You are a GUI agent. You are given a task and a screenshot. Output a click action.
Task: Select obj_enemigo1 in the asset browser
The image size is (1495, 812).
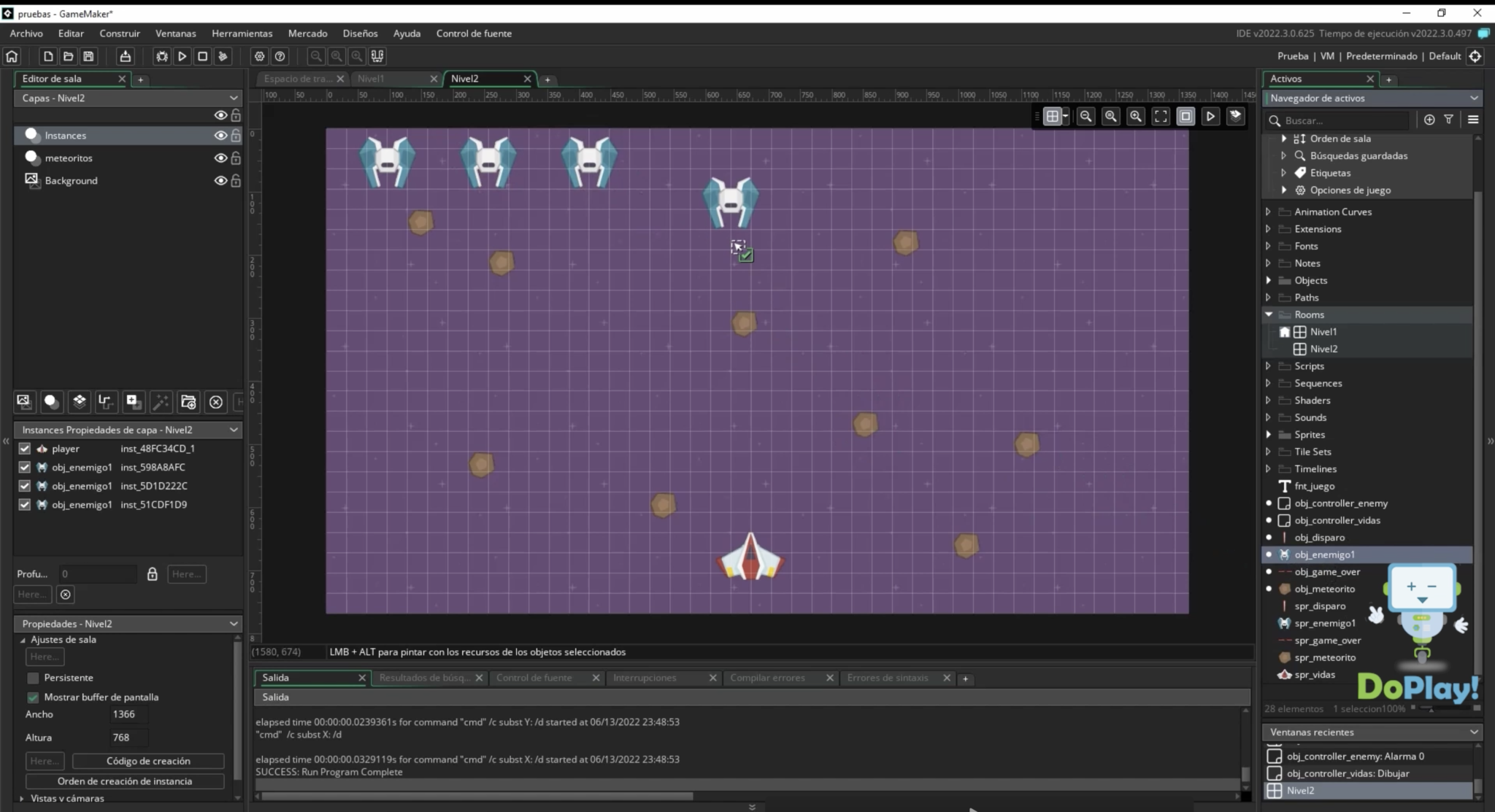(1325, 554)
